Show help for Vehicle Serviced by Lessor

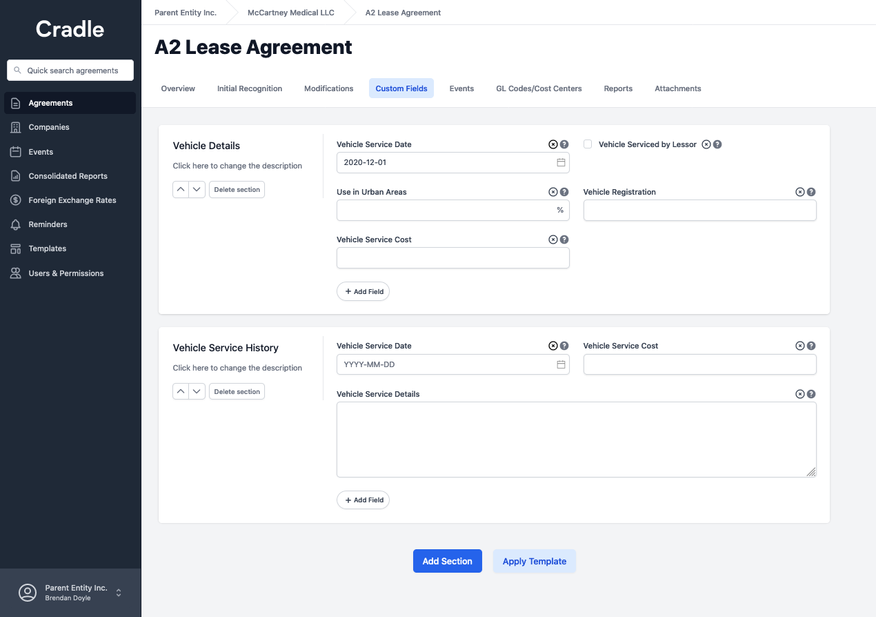tap(717, 144)
